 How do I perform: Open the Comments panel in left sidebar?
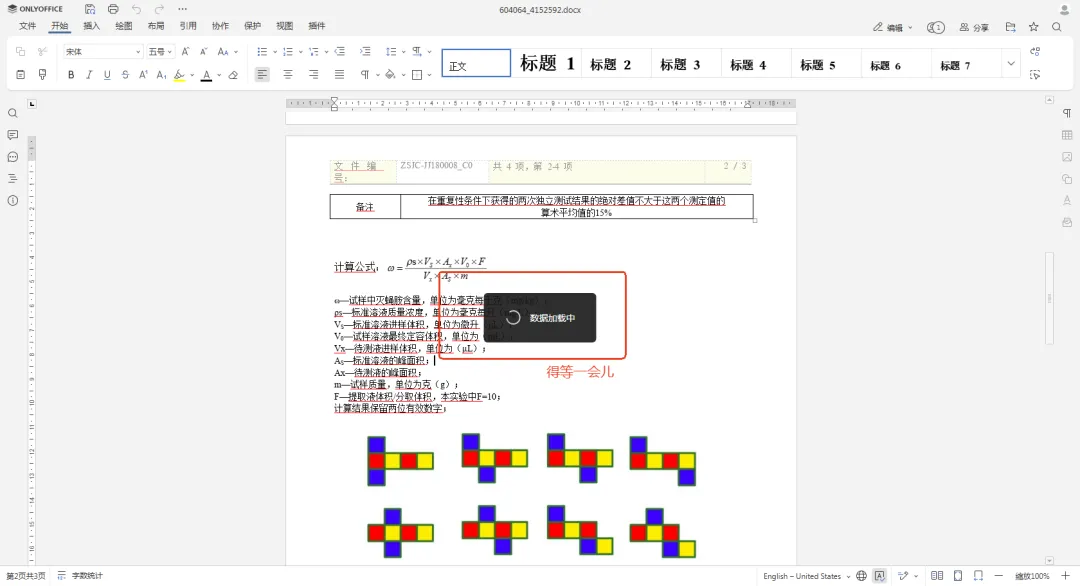[x=12, y=135]
